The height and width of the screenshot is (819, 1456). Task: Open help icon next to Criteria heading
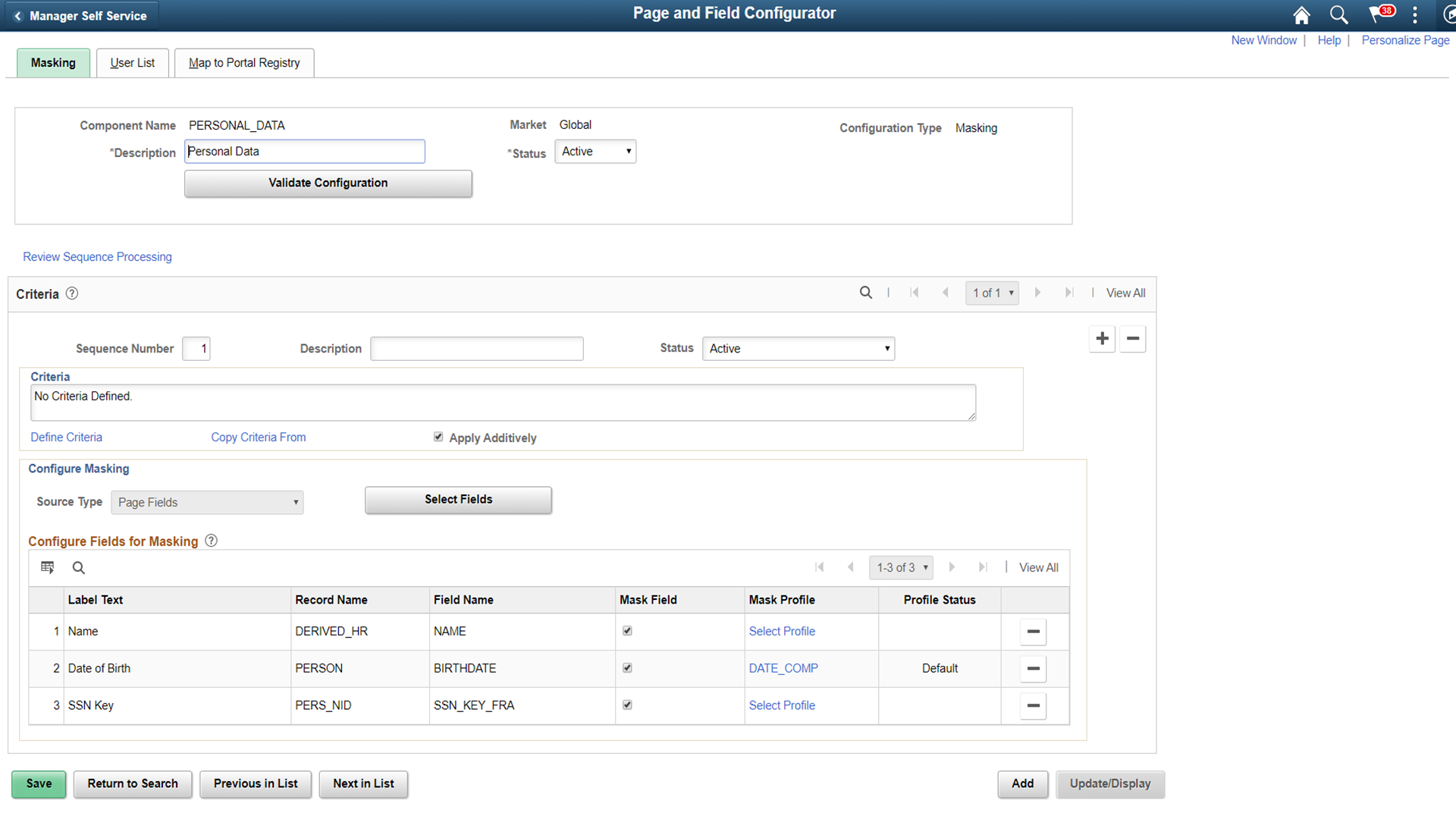pyautogui.click(x=72, y=293)
